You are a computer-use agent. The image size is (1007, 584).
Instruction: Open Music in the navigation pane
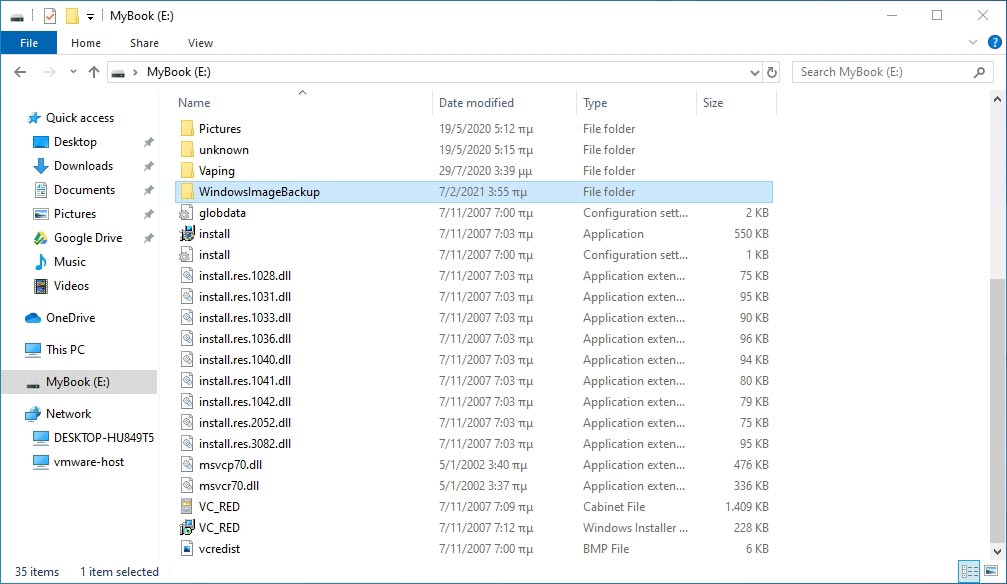coord(69,261)
